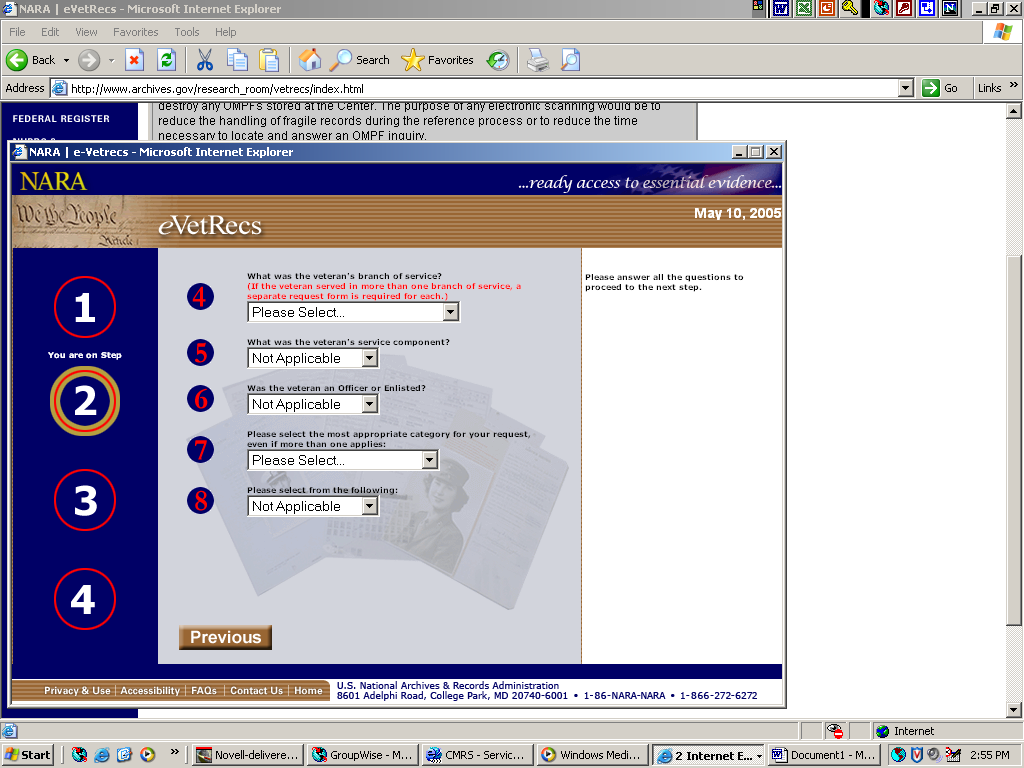Click Internet Explorer quick launch icon
Image resolution: width=1024 pixels, height=768 pixels.
point(102,755)
